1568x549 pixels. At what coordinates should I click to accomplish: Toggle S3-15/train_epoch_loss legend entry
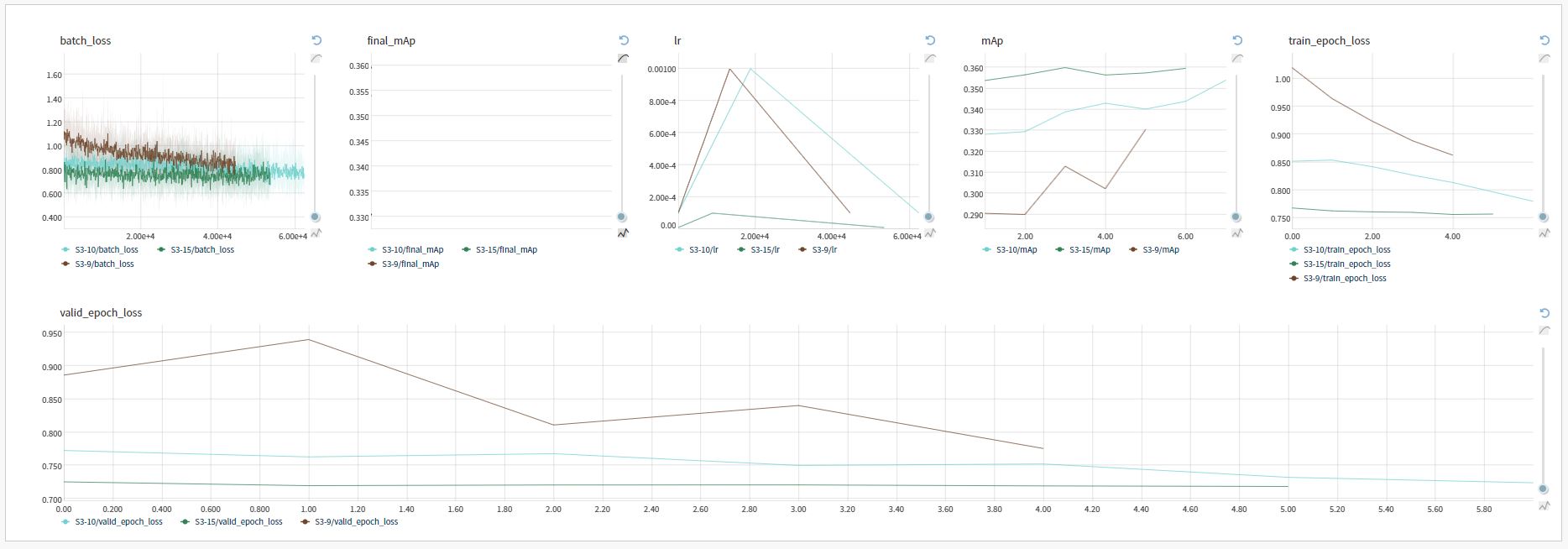click(x=1340, y=264)
